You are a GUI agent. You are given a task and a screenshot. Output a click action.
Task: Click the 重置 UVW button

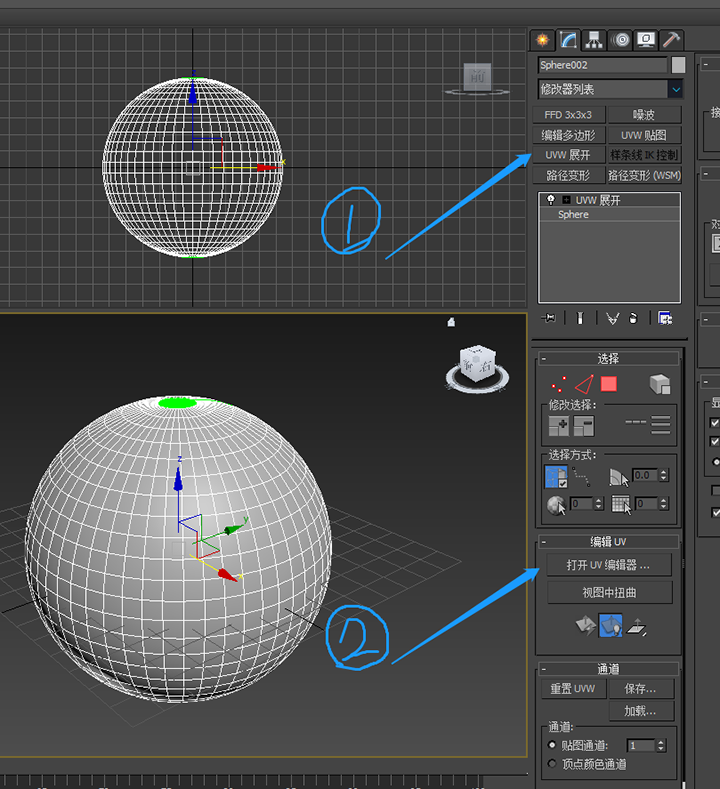click(573, 689)
